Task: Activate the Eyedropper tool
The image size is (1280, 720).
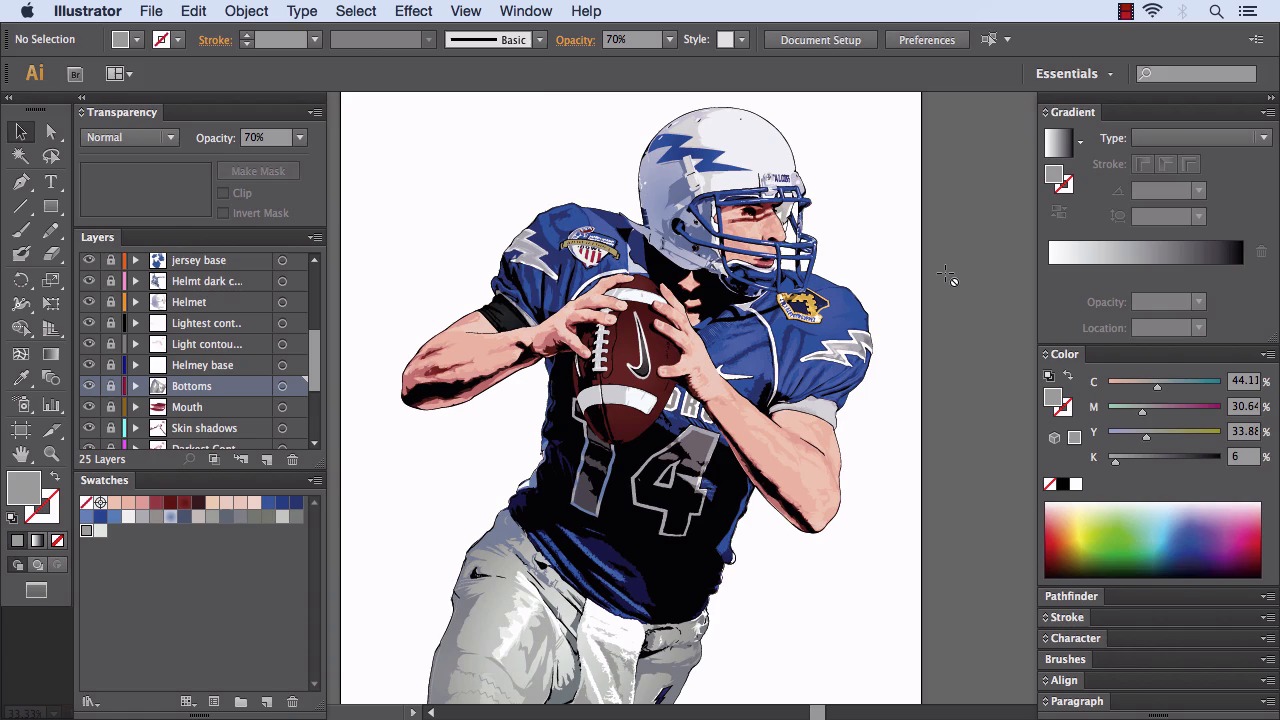Action: (21, 379)
